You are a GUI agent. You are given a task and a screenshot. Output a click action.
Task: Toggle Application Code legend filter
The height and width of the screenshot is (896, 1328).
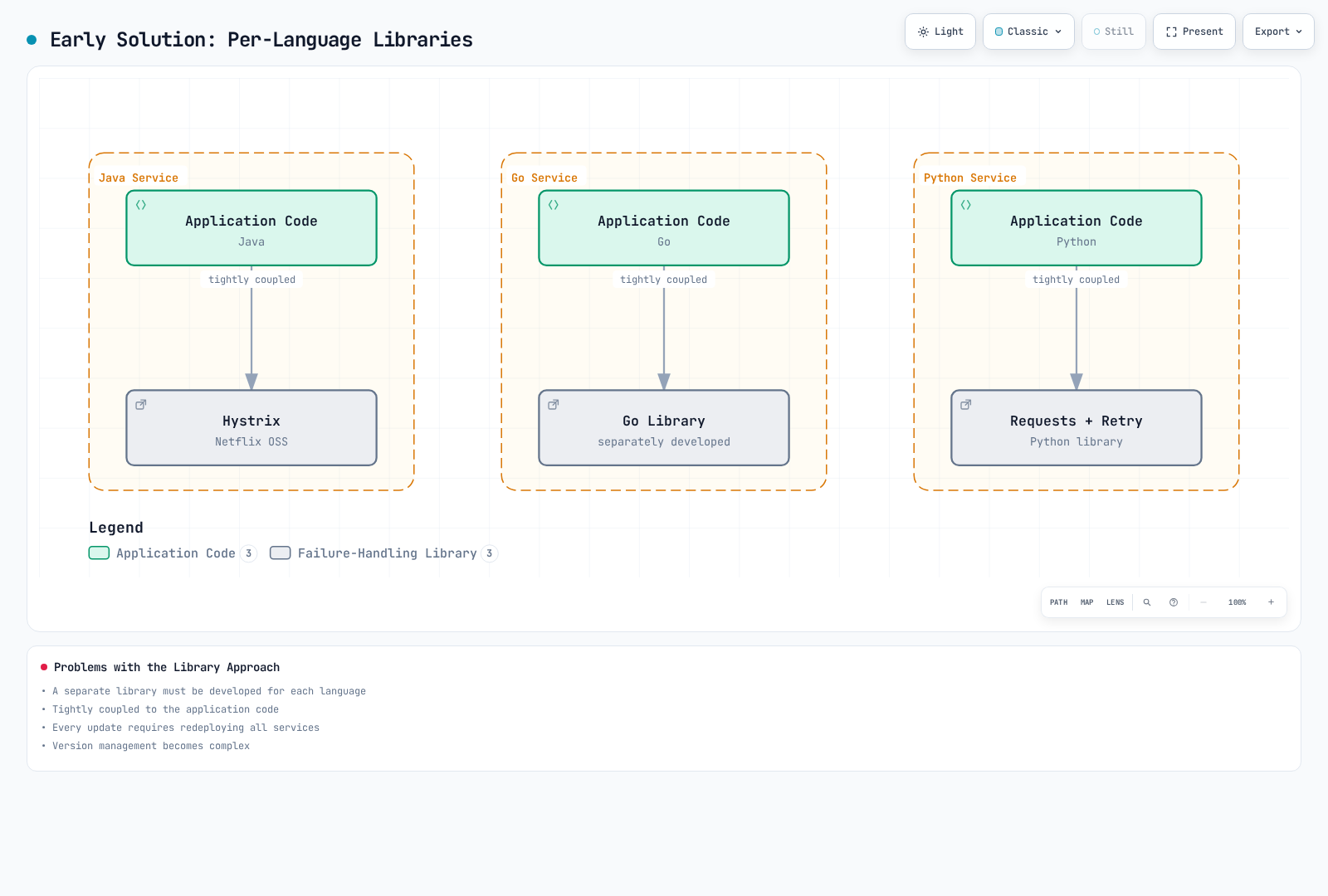point(173,553)
